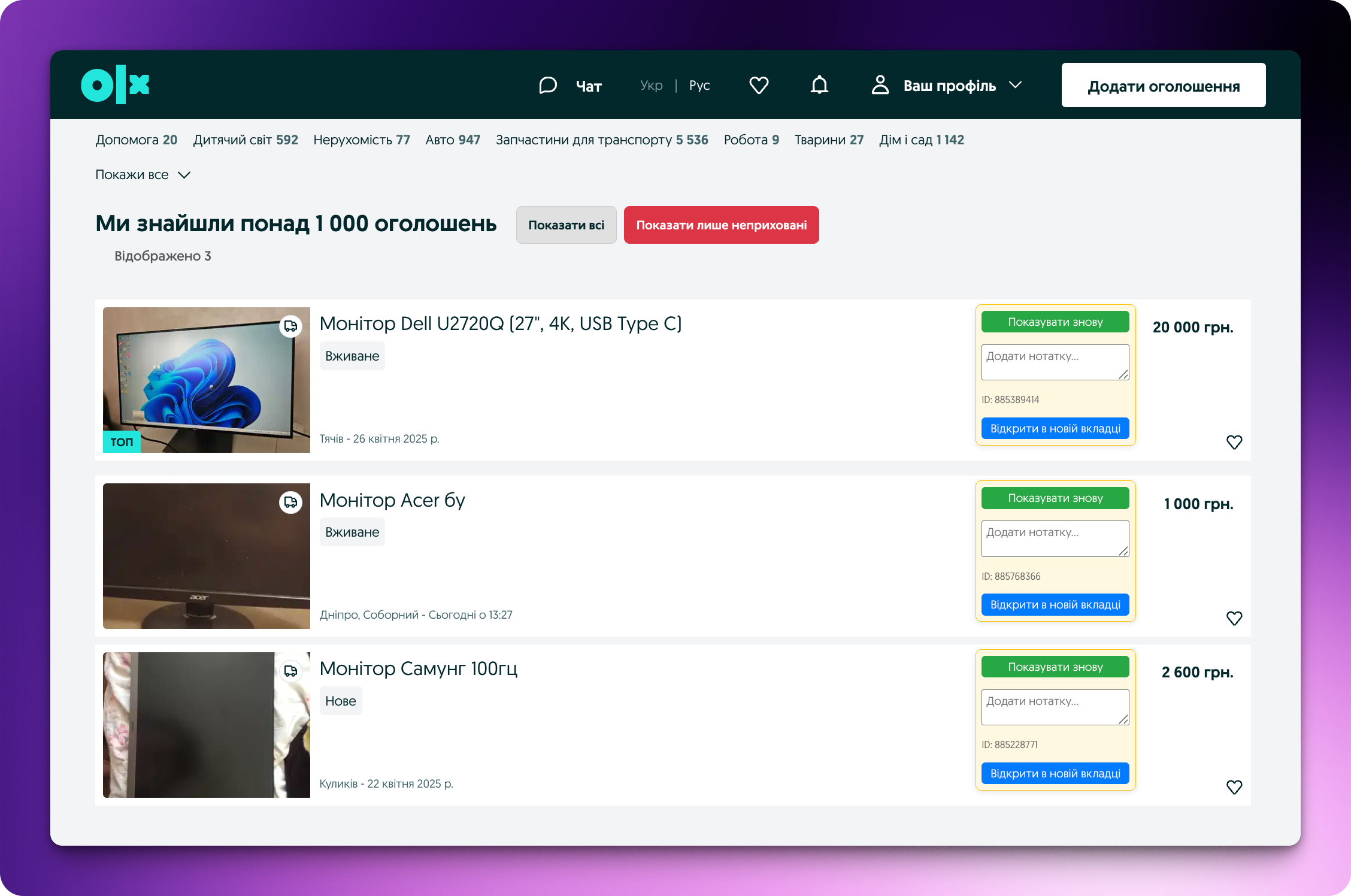Click Вживане tag on Dell listing
Viewport: 1351px width, 896px height.
pos(352,356)
